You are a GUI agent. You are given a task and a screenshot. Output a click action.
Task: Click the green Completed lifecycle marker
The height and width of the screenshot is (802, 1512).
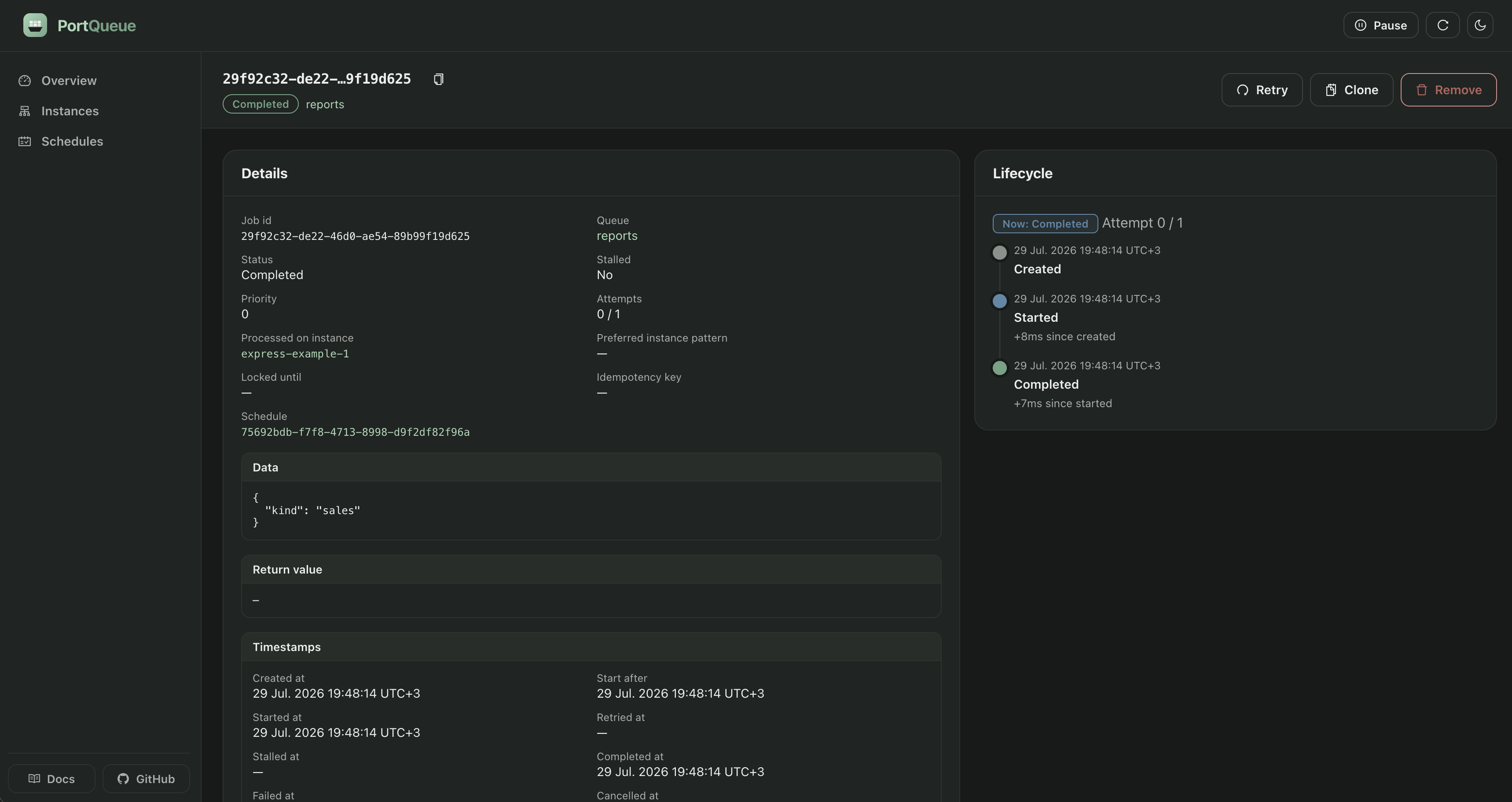click(1000, 368)
